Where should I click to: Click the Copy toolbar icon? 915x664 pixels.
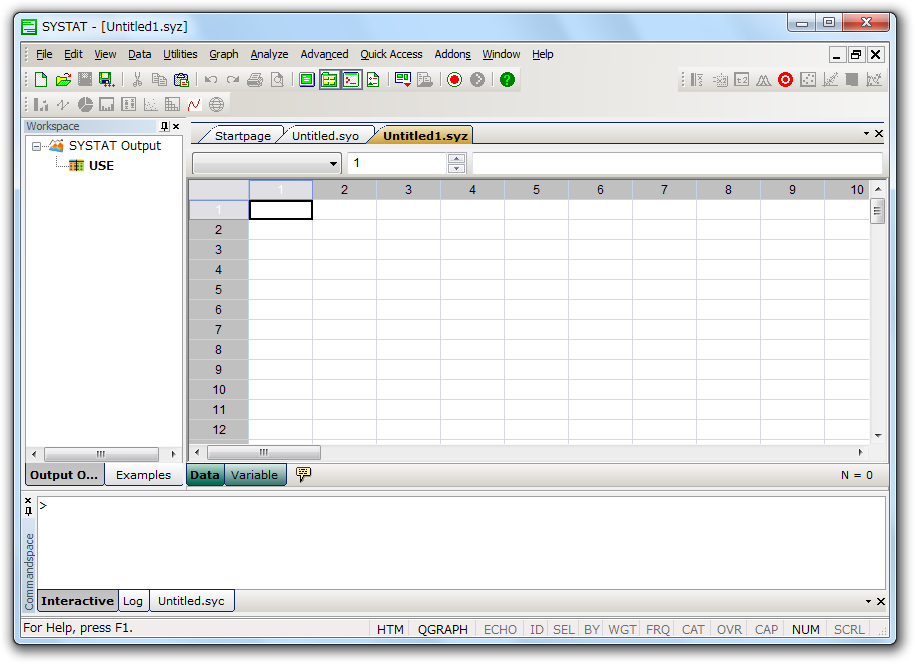(x=159, y=79)
